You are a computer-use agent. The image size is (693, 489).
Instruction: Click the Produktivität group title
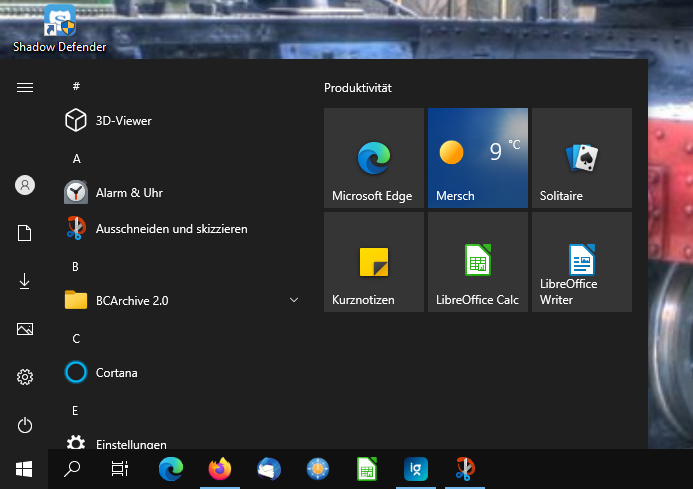point(358,88)
